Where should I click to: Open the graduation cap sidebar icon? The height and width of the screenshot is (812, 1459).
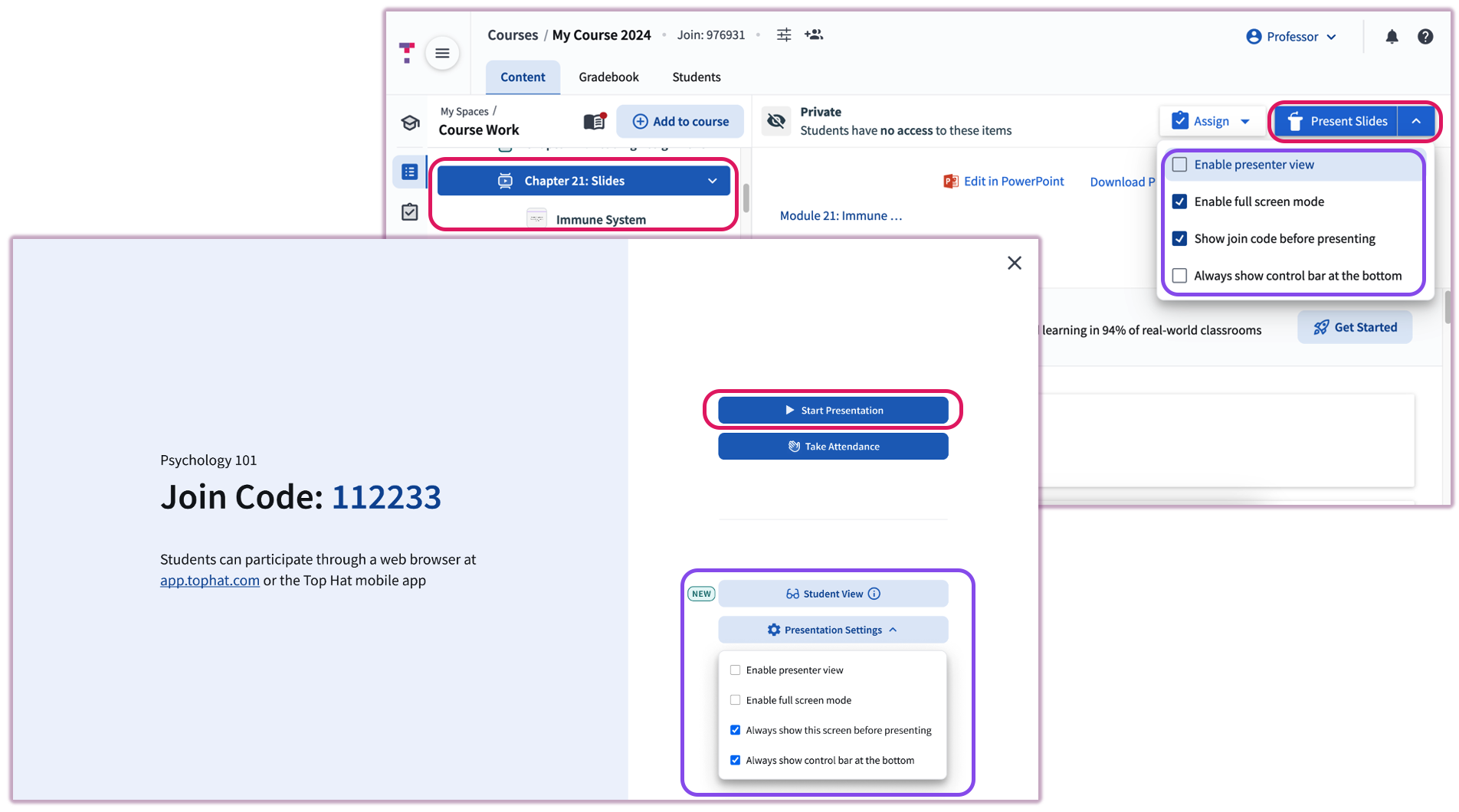[x=410, y=123]
